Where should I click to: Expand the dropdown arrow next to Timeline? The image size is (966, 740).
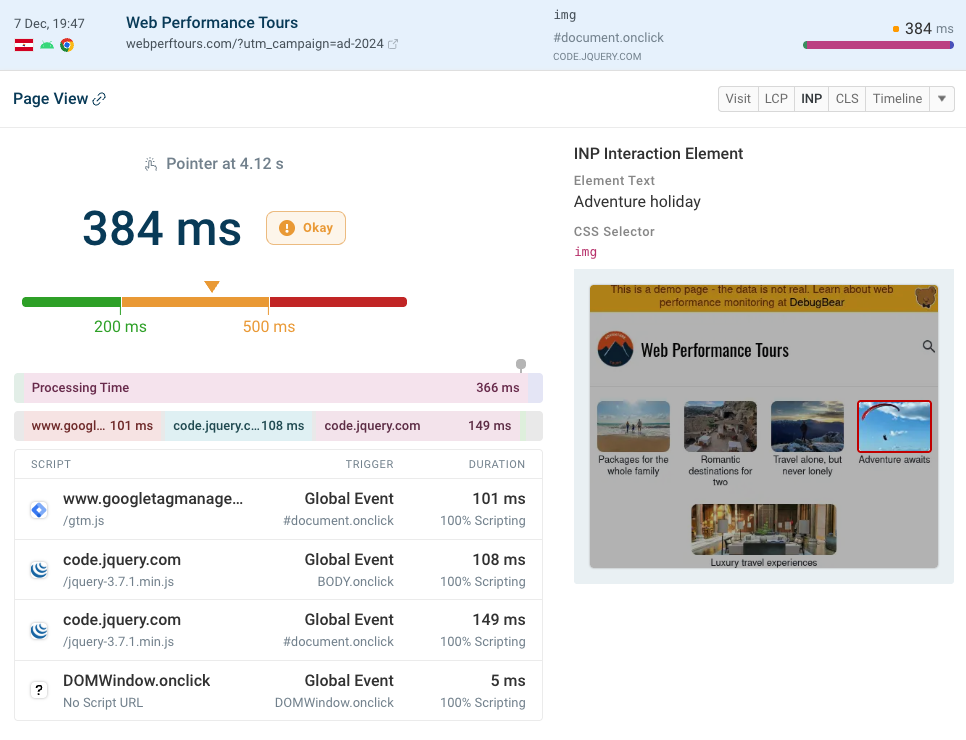point(942,99)
